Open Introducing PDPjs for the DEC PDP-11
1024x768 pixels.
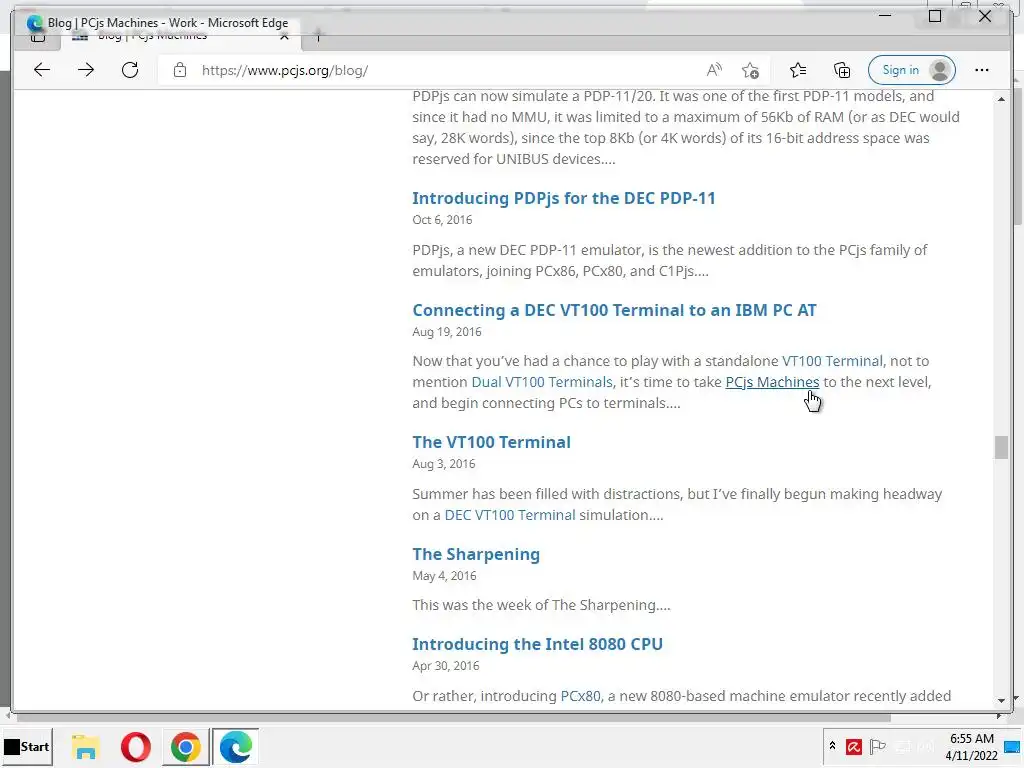point(564,198)
